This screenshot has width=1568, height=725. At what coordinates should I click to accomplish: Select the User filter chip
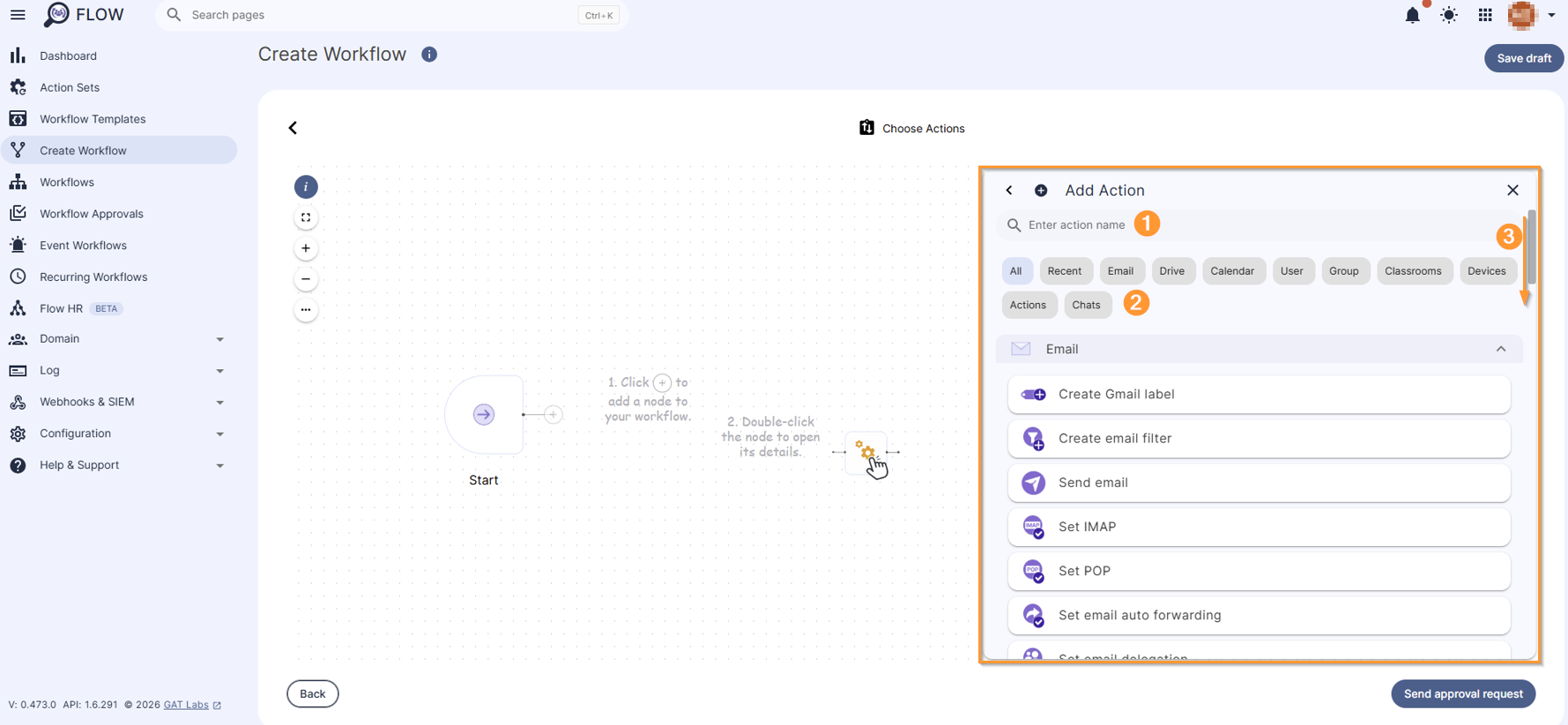tap(1292, 271)
